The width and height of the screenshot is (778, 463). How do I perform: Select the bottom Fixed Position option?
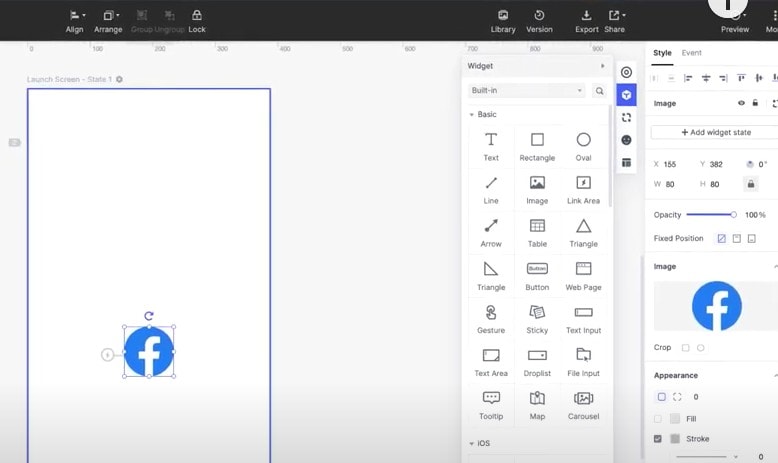752,239
